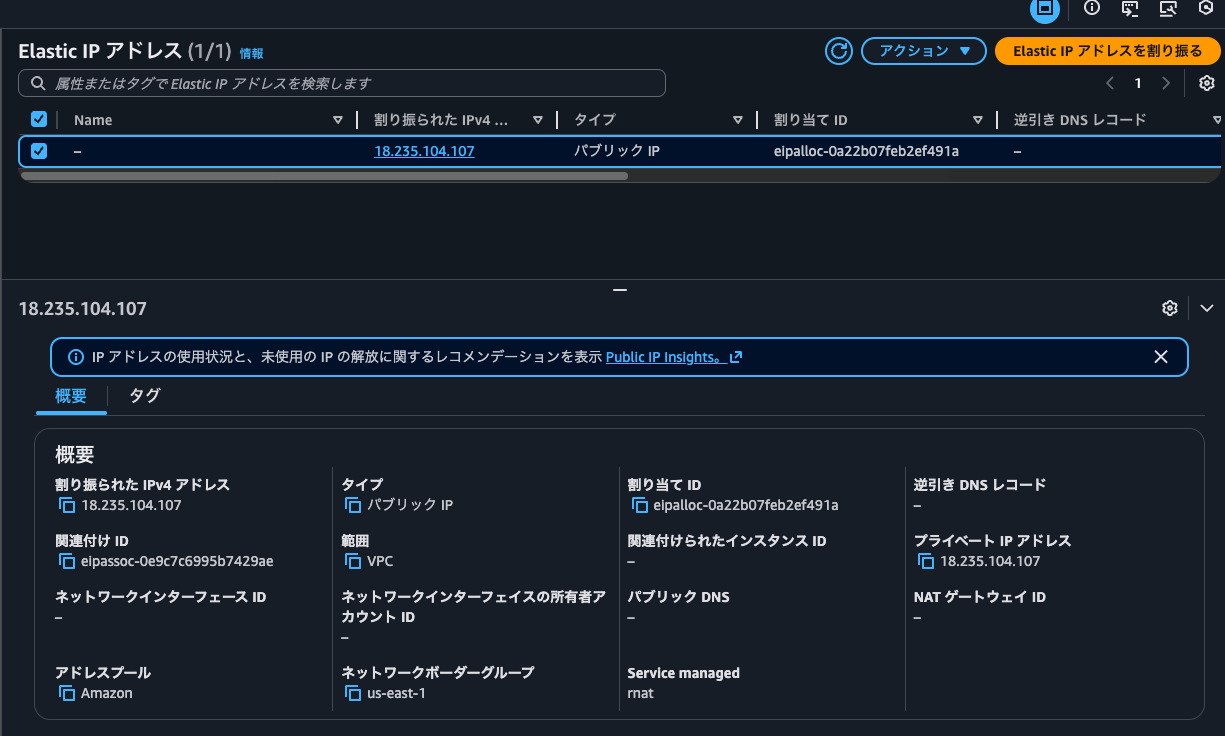Refresh the Elastic IP addresses list
The width and height of the screenshot is (1225, 736).
pos(838,51)
